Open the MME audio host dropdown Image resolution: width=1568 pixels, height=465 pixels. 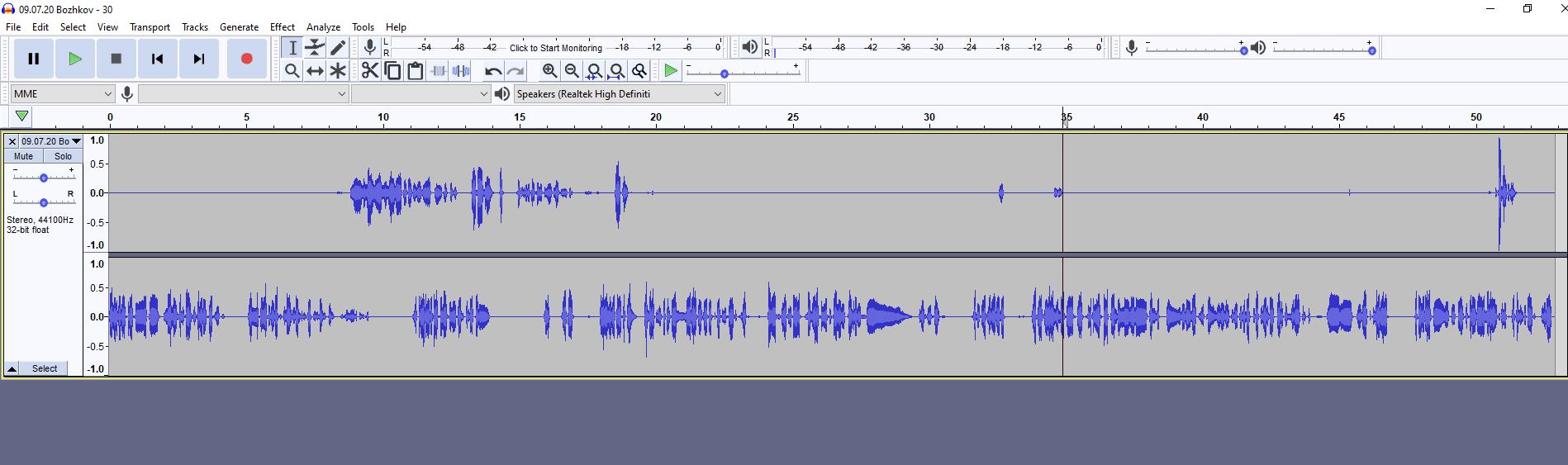pyautogui.click(x=62, y=94)
